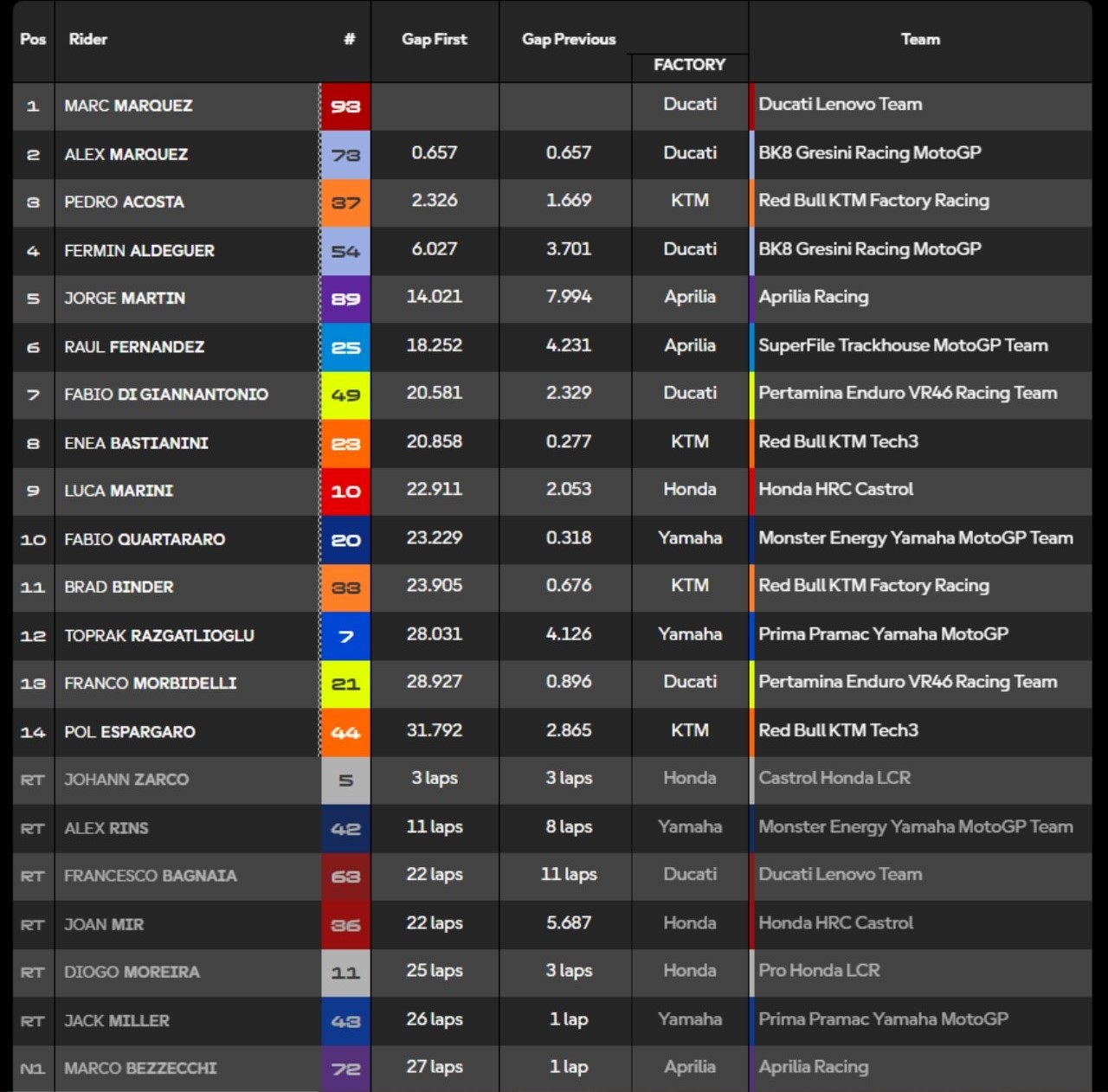This screenshot has height=1092, width=1108.
Task: Select rider name MARCO BEZZECCHI
Action: tap(140, 1069)
